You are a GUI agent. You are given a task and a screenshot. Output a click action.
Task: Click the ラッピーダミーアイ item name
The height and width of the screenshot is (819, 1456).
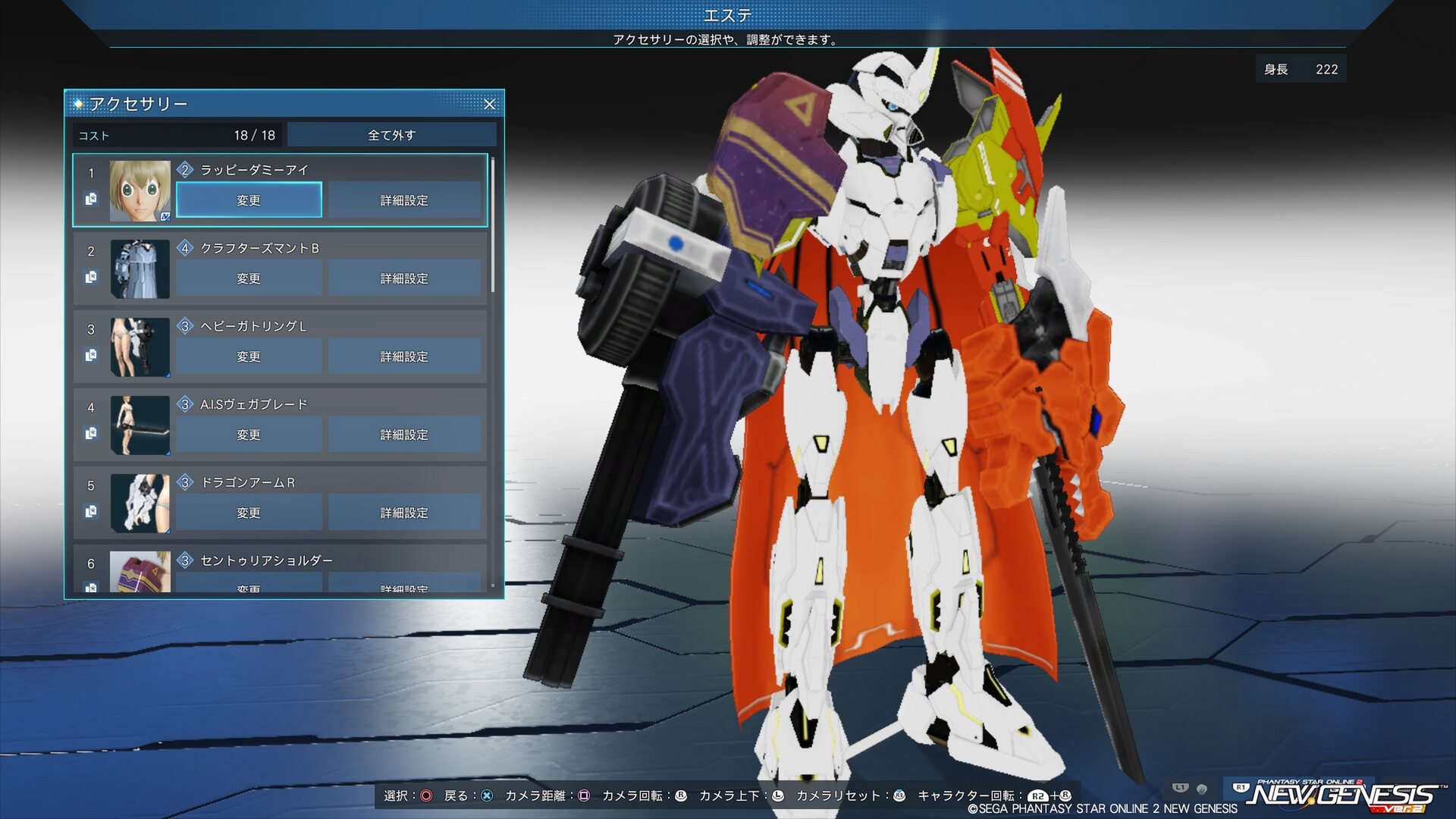click(254, 170)
